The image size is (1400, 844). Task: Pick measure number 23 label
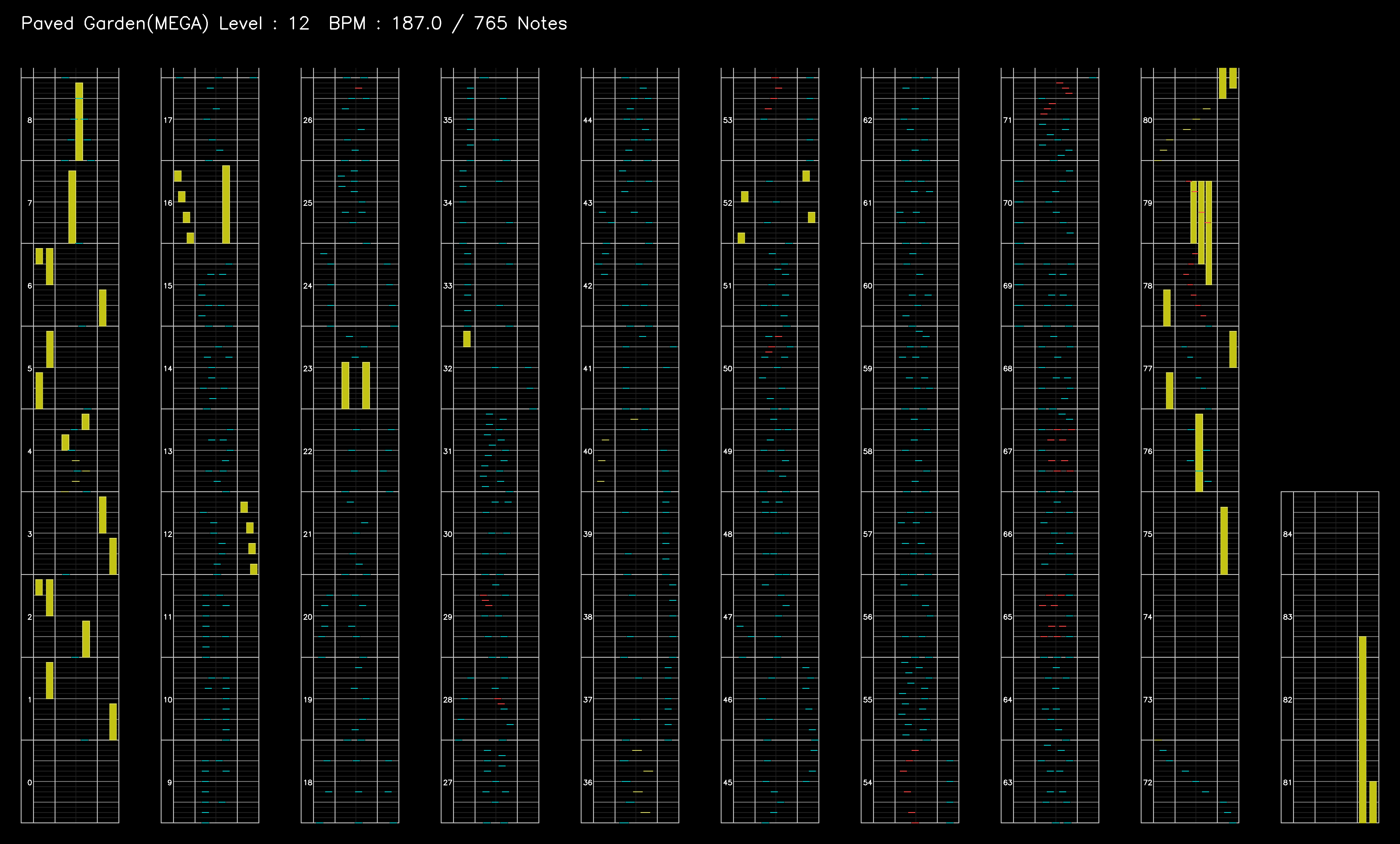[307, 368]
